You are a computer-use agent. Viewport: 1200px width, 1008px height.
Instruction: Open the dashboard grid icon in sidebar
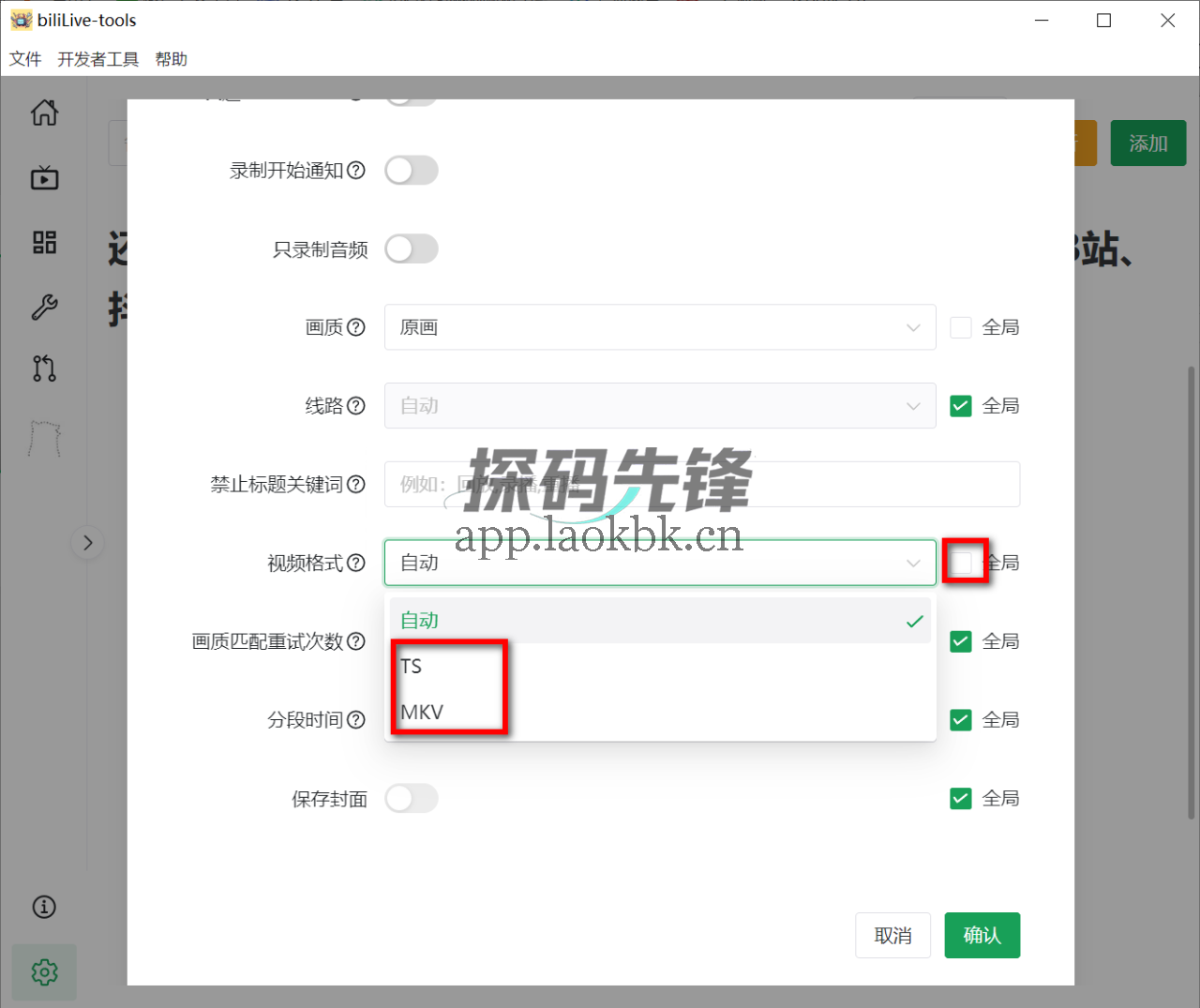(x=44, y=243)
